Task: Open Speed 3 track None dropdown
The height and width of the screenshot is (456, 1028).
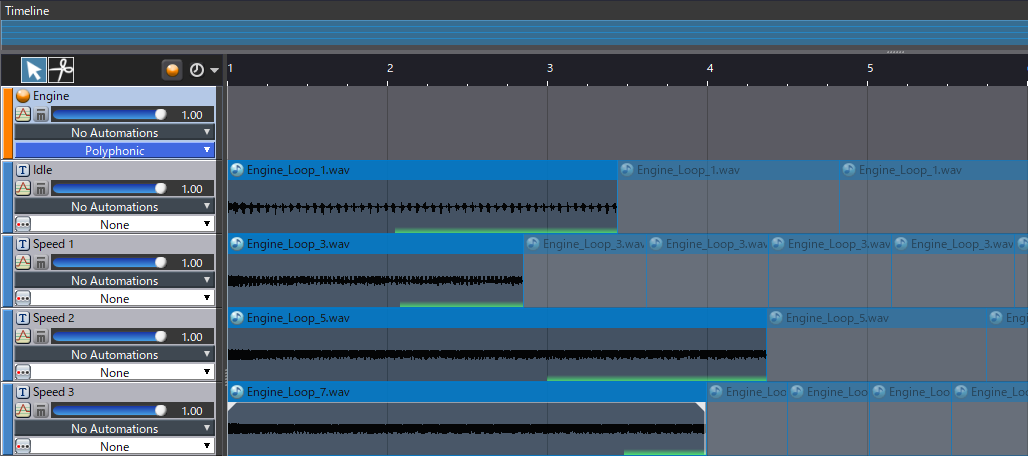Action: tap(123, 446)
